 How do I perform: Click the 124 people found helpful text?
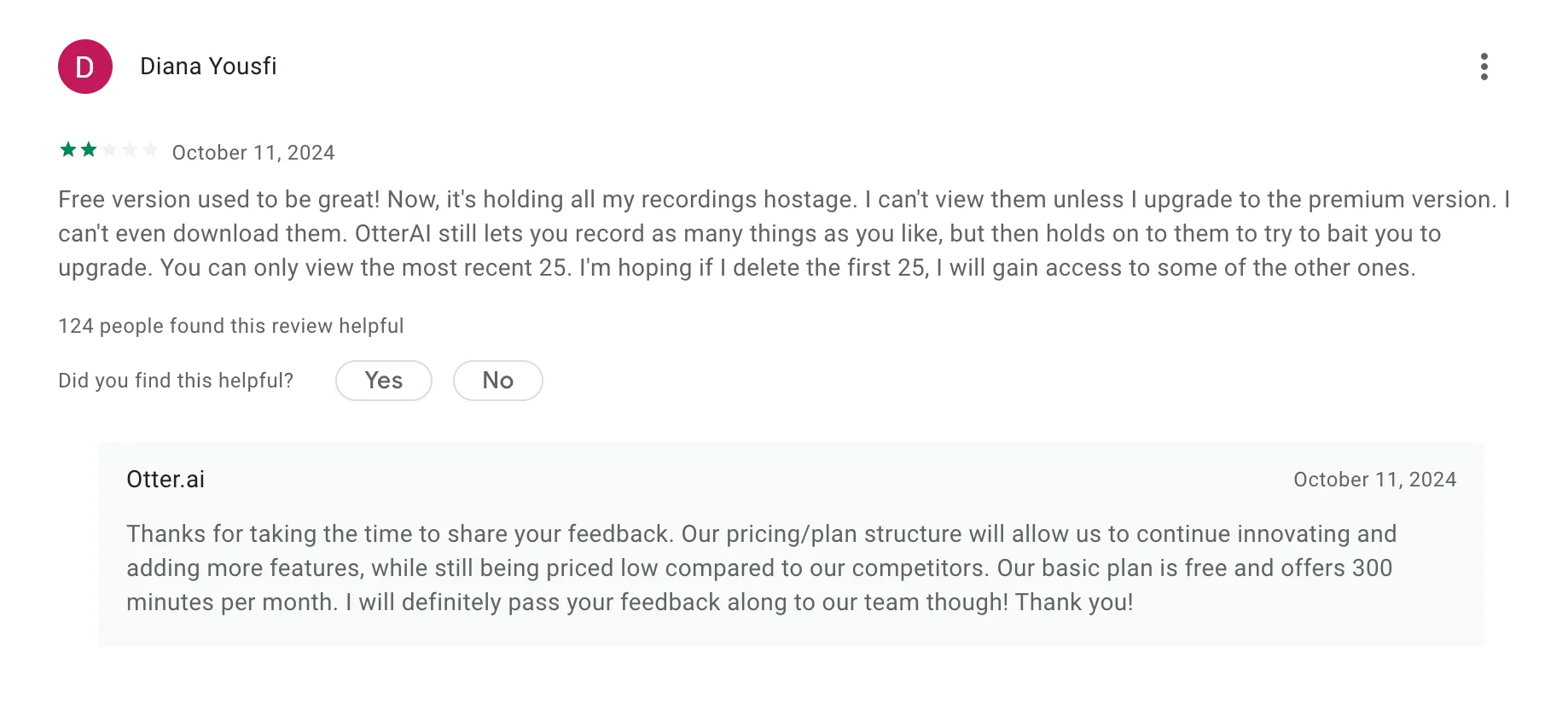(x=231, y=326)
